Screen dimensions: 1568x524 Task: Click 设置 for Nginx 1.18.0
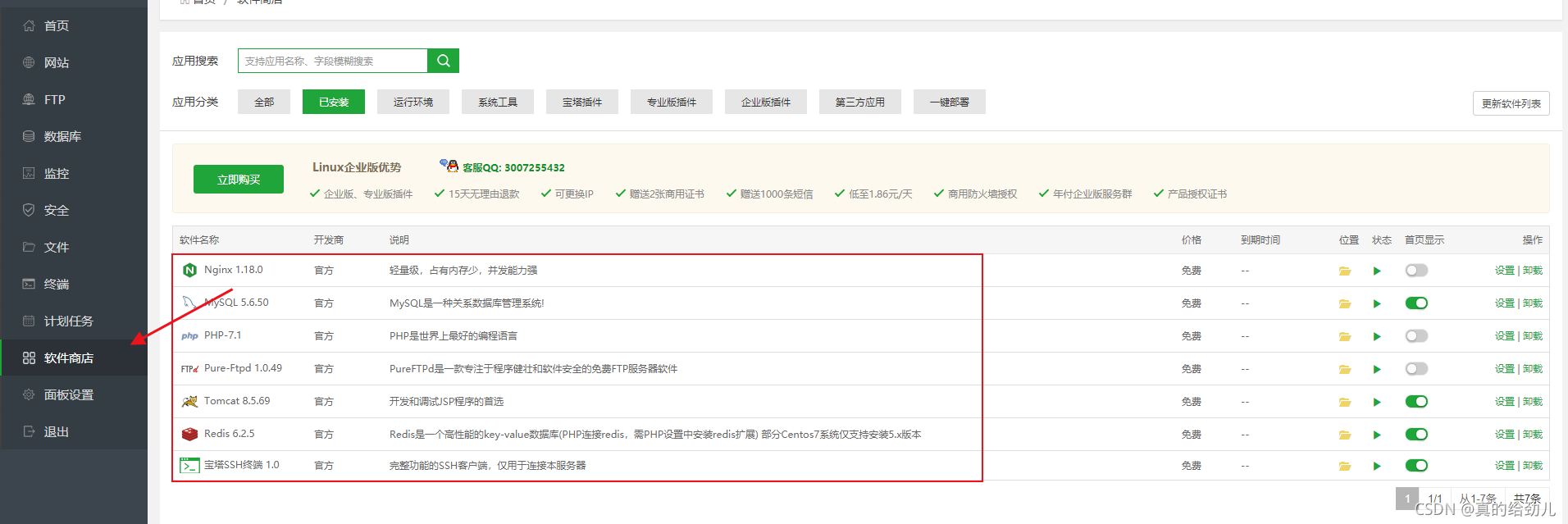coord(1505,271)
